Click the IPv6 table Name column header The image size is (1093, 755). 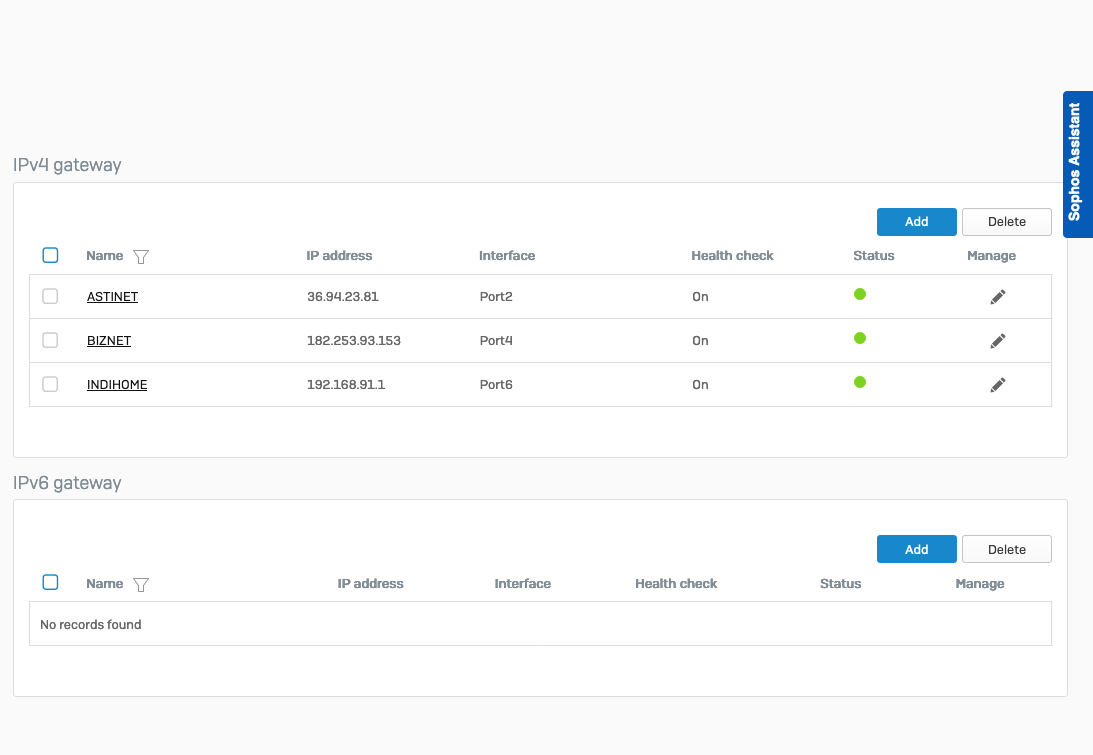[x=105, y=584]
